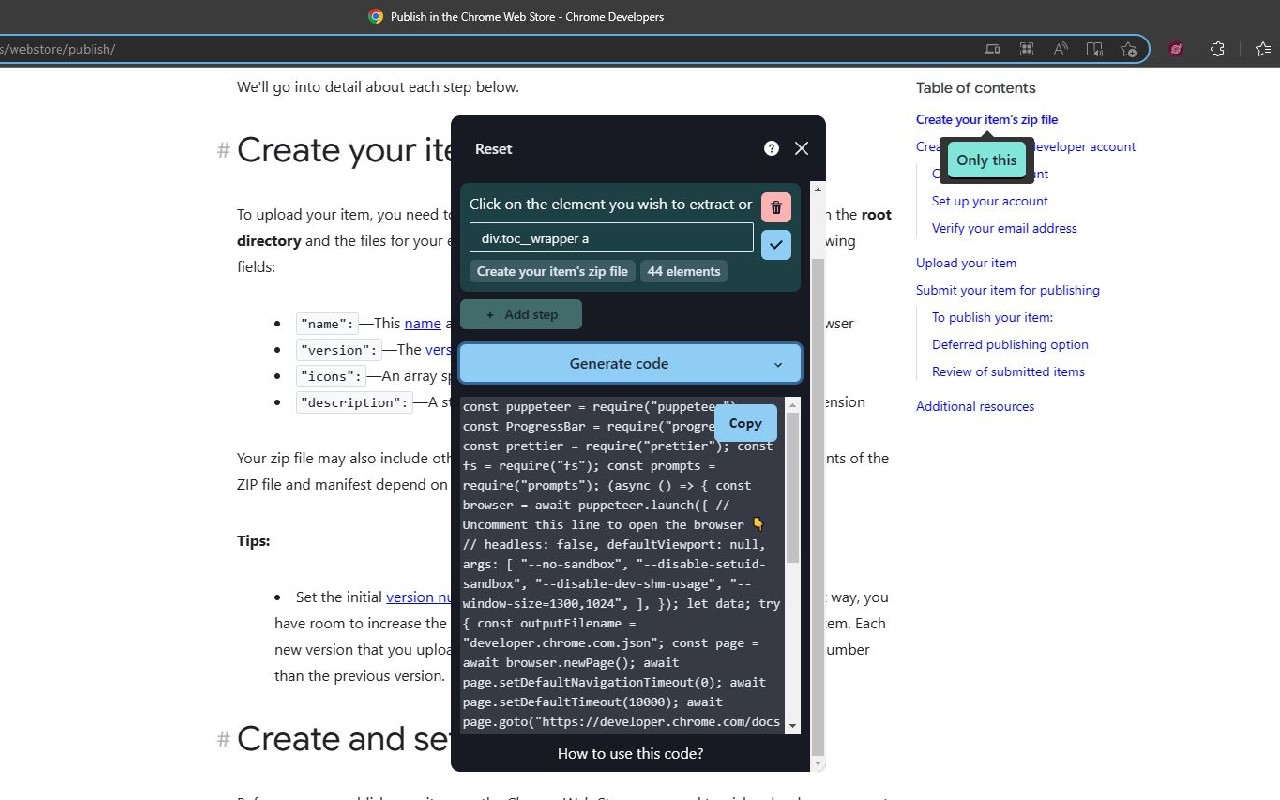The height and width of the screenshot is (800, 1280).
Task: Click the 'Create your item's zip file' tag
Action: click(x=552, y=271)
